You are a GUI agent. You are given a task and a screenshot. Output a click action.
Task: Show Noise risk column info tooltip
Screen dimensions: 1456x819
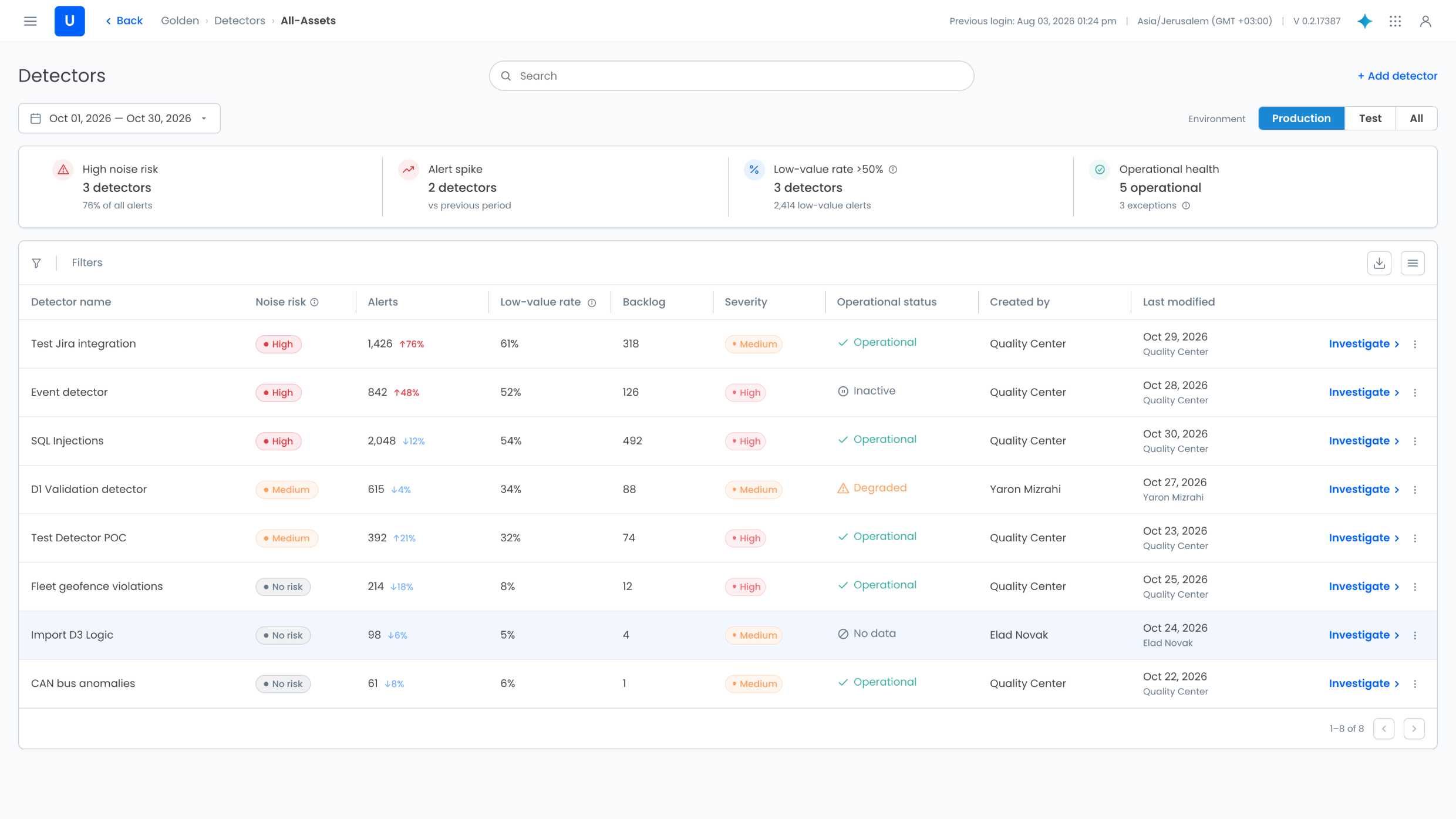pyautogui.click(x=315, y=302)
